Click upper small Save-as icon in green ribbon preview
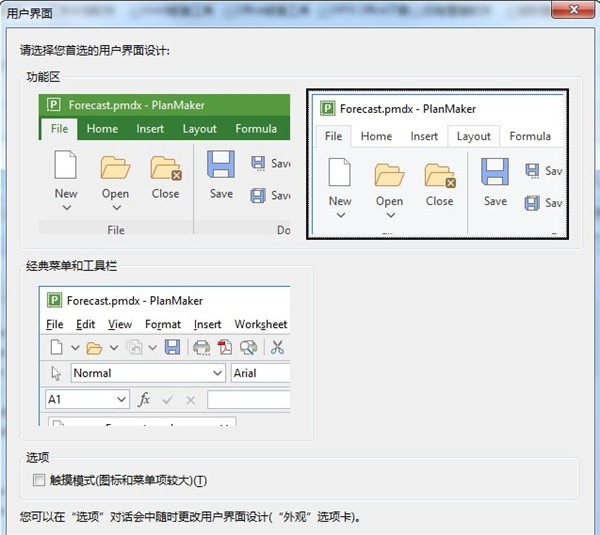600x535 pixels. tap(258, 163)
